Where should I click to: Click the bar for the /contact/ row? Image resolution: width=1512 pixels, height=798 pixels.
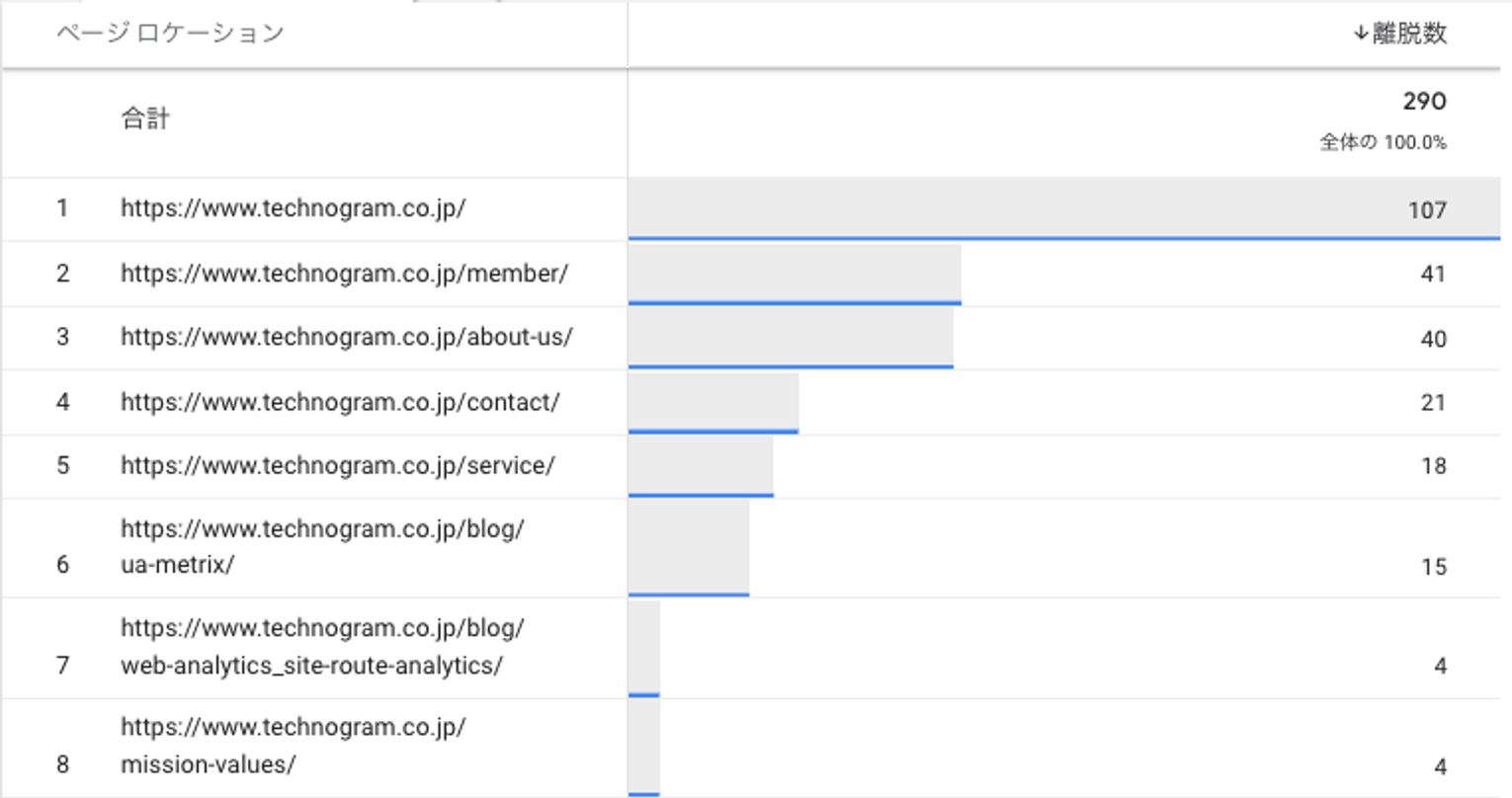tap(714, 403)
